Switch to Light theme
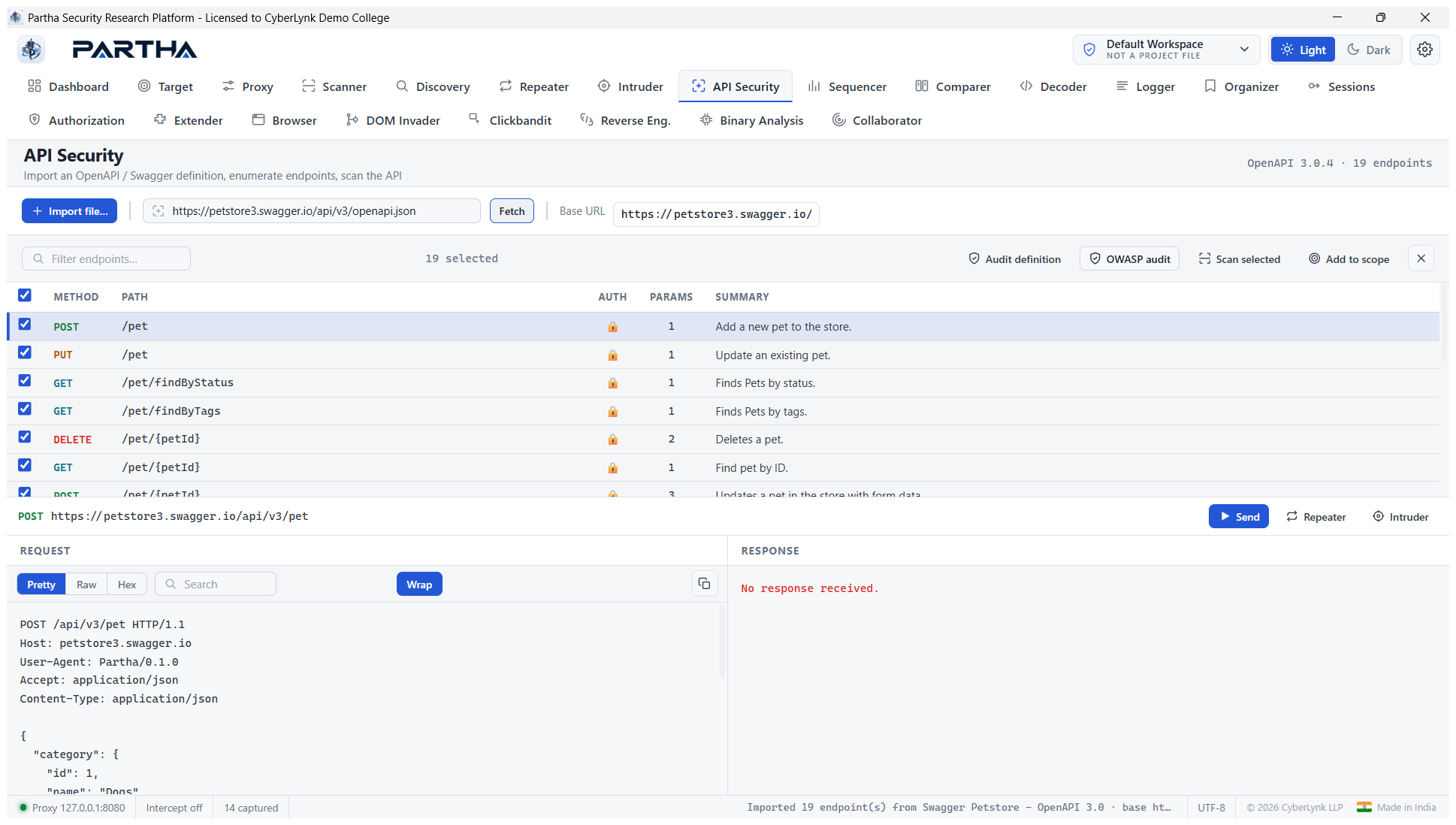The image size is (1456, 825). coord(1303,50)
